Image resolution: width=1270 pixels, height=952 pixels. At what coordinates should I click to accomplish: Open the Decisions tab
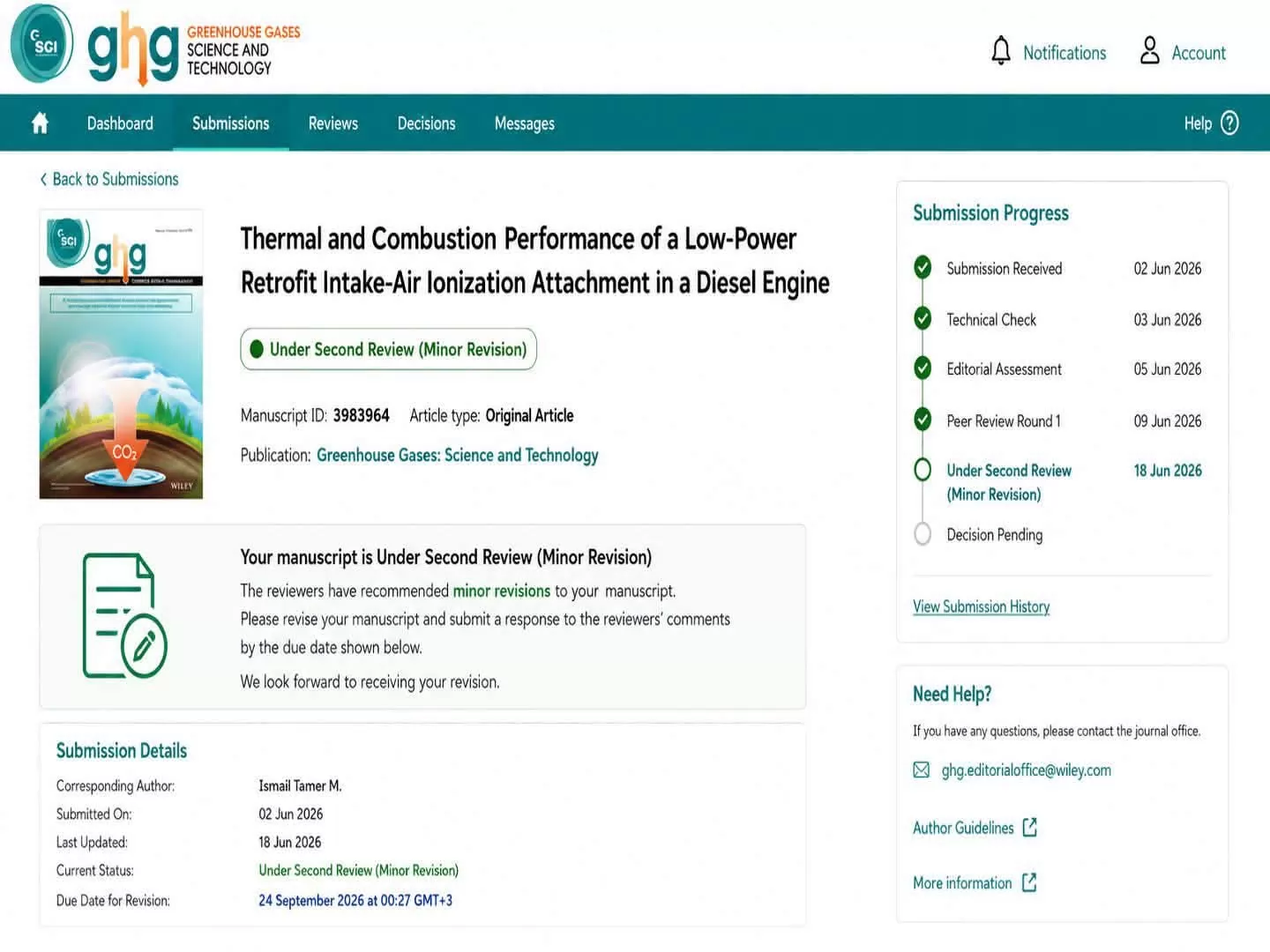coord(426,123)
